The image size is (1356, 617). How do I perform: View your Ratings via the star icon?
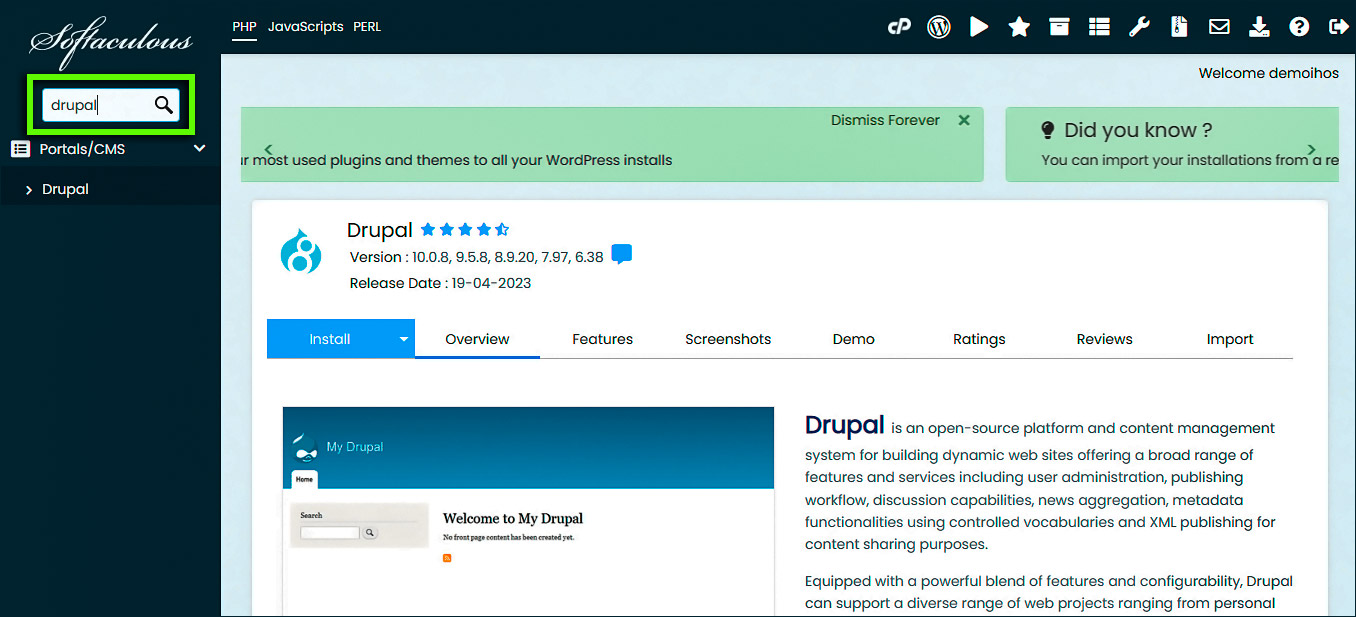(1018, 26)
